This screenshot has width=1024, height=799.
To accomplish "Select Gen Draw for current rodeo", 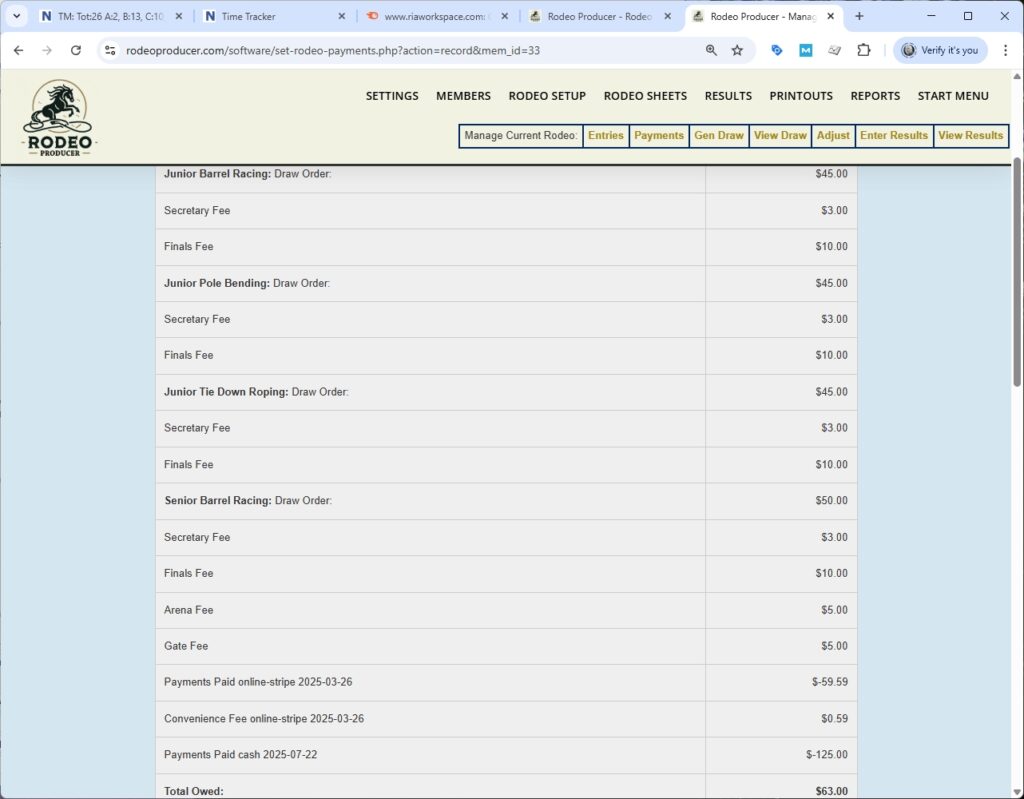I will 718,135.
